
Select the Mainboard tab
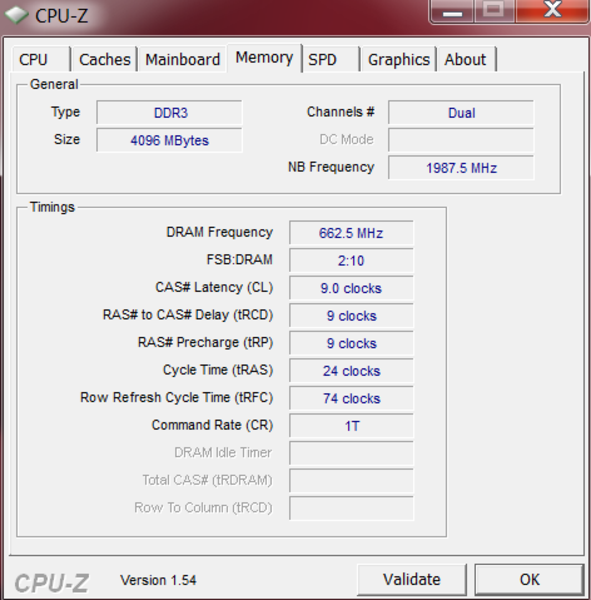pyautogui.click(x=183, y=59)
